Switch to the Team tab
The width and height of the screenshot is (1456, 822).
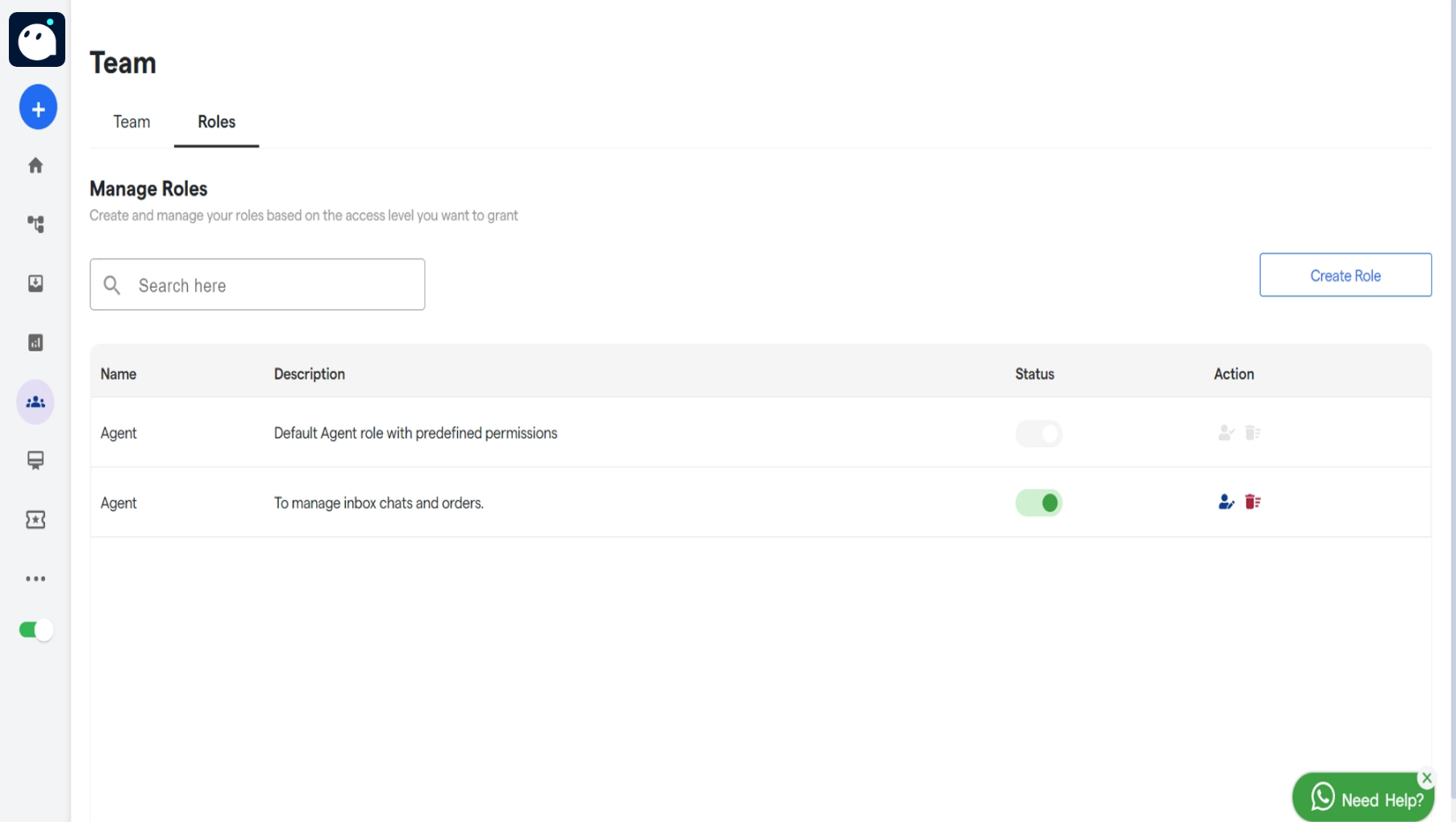click(x=131, y=122)
